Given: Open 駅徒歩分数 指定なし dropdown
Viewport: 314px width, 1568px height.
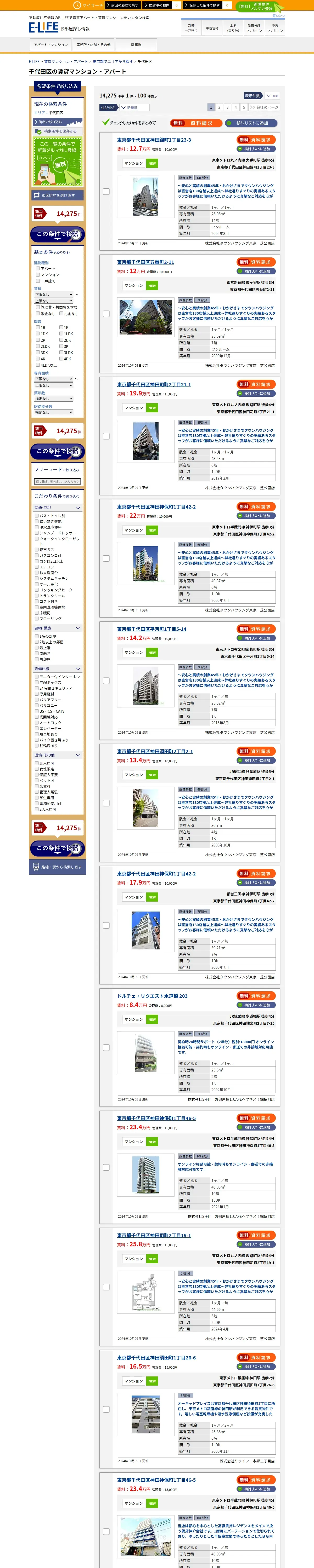Looking at the screenshot, I should [54, 412].
